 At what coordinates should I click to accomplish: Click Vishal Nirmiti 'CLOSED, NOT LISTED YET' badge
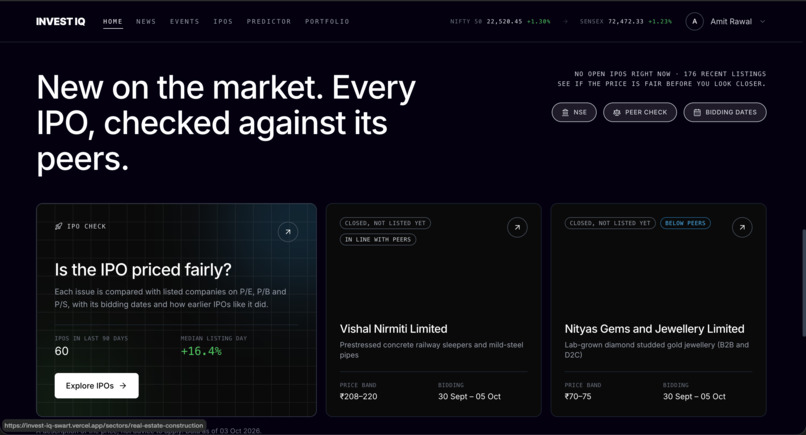(x=385, y=223)
